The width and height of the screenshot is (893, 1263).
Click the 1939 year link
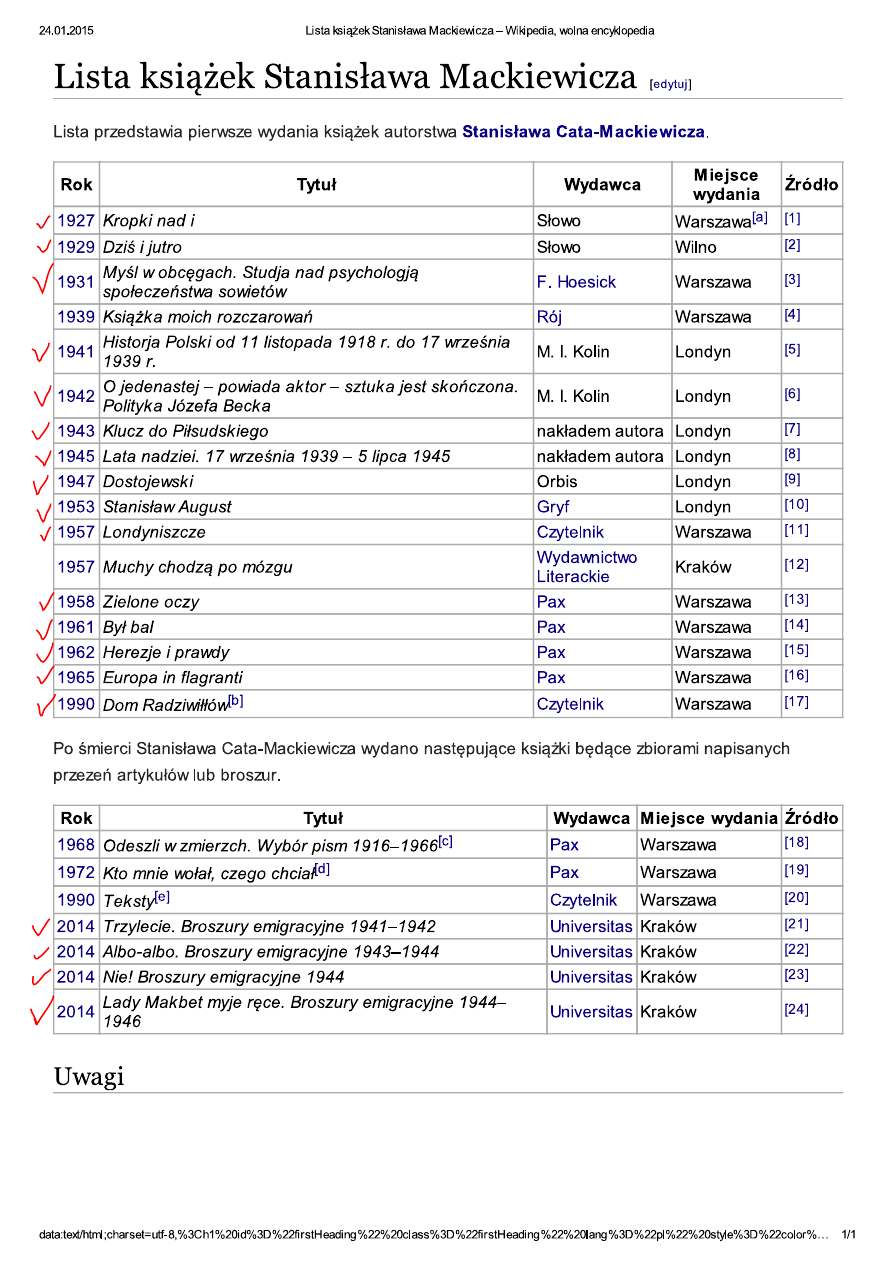75,317
